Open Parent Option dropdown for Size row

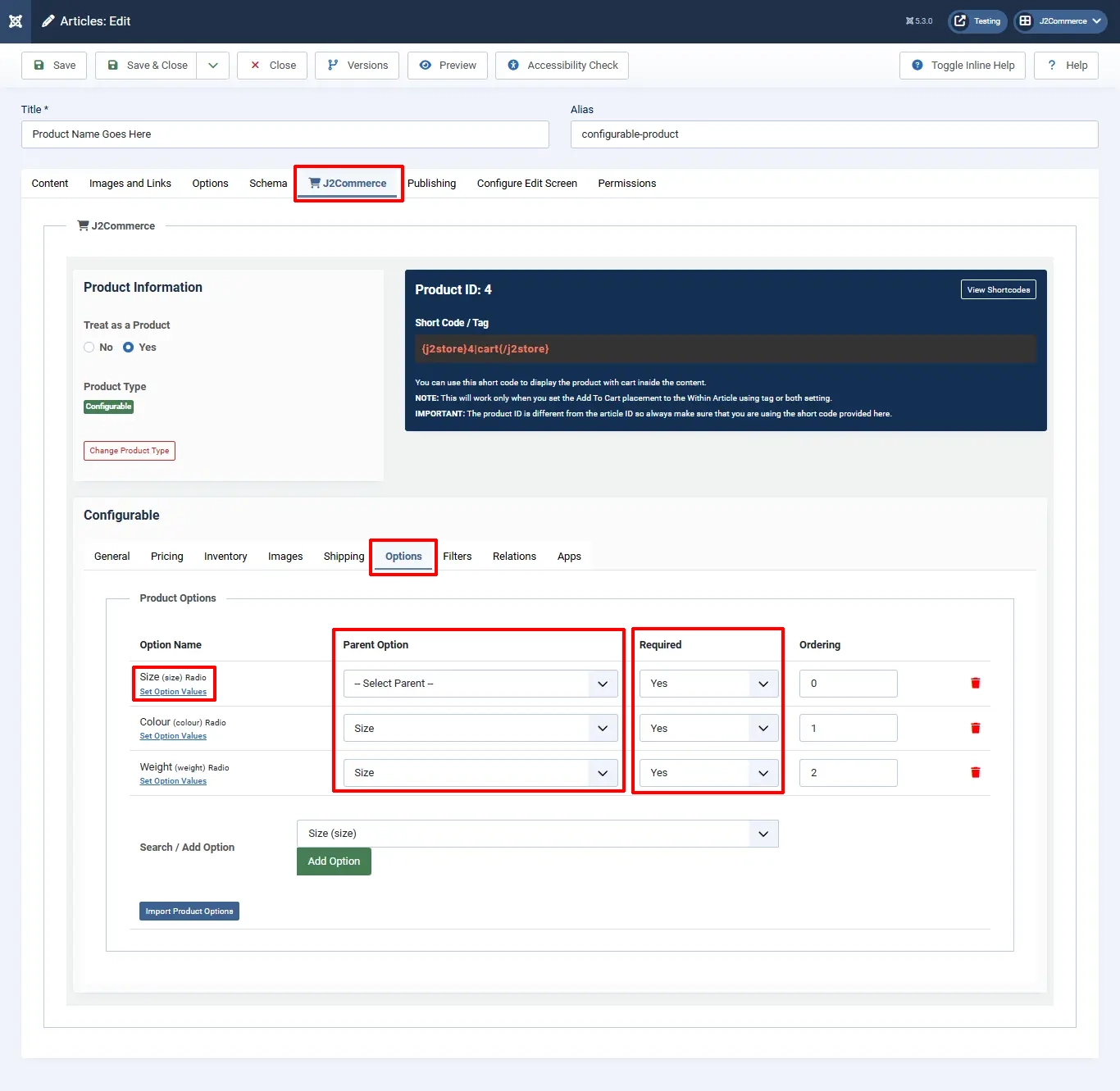pyautogui.click(x=480, y=684)
